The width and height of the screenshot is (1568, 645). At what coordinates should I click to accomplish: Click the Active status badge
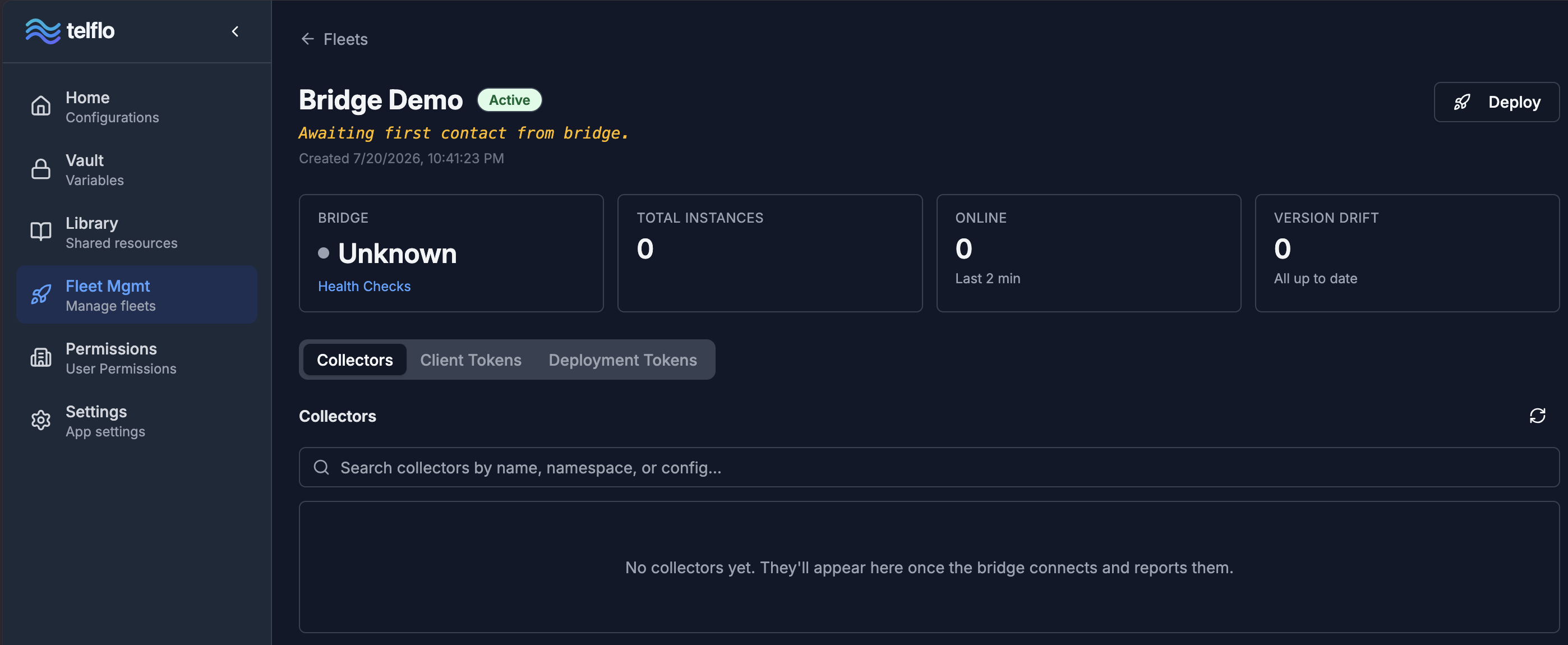pos(509,100)
